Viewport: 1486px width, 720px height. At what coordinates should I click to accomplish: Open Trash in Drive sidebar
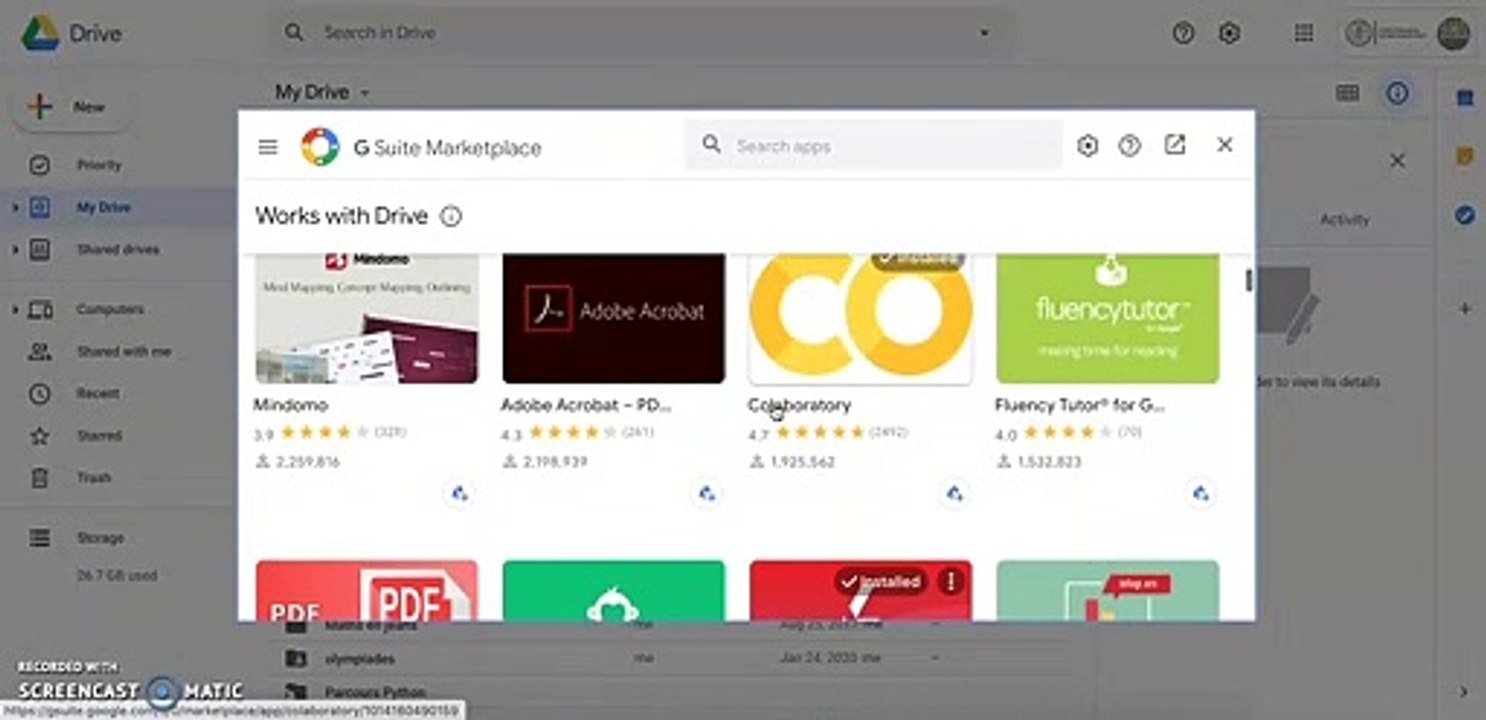click(94, 478)
